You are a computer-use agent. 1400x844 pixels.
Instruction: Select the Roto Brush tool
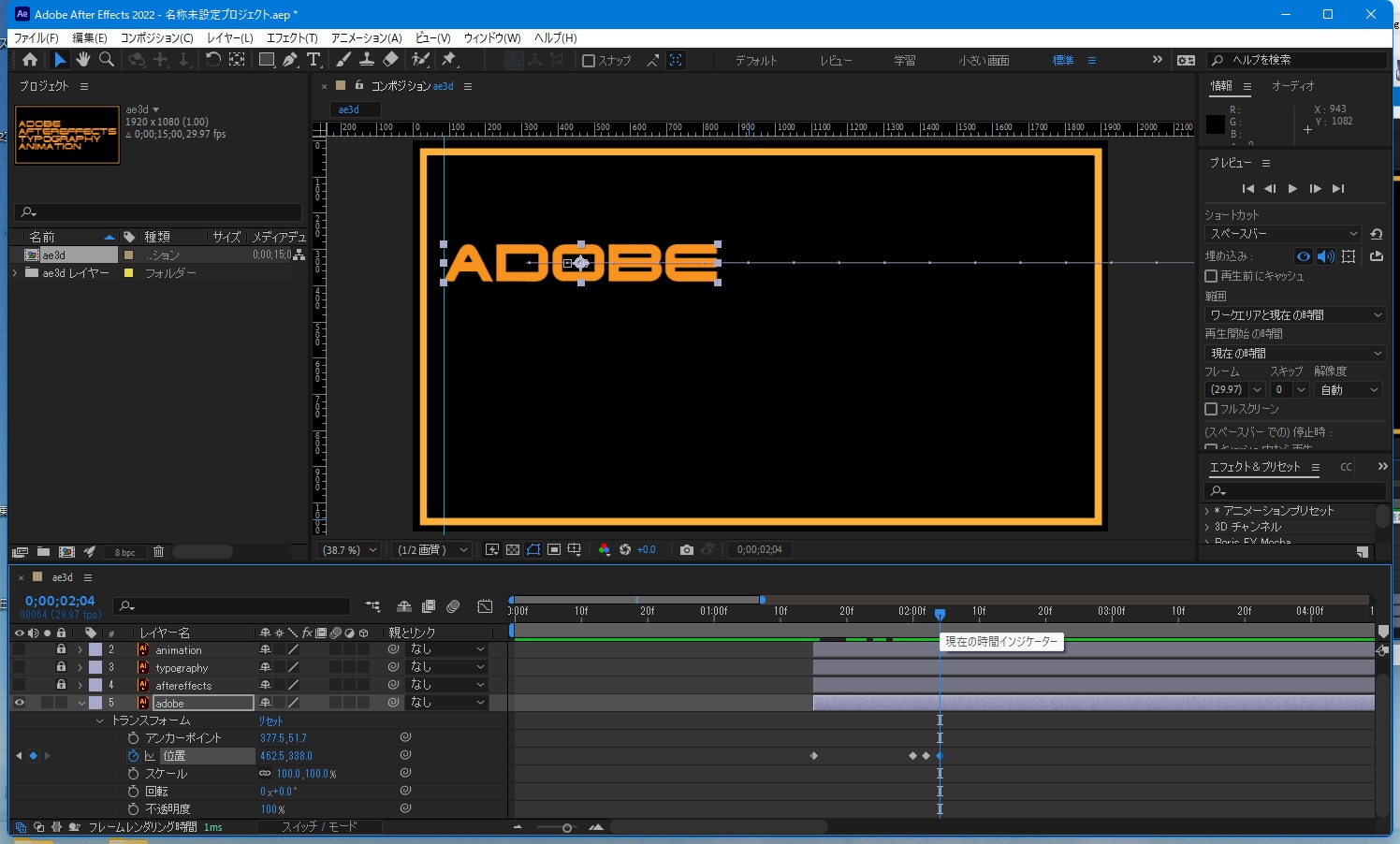coord(420,60)
